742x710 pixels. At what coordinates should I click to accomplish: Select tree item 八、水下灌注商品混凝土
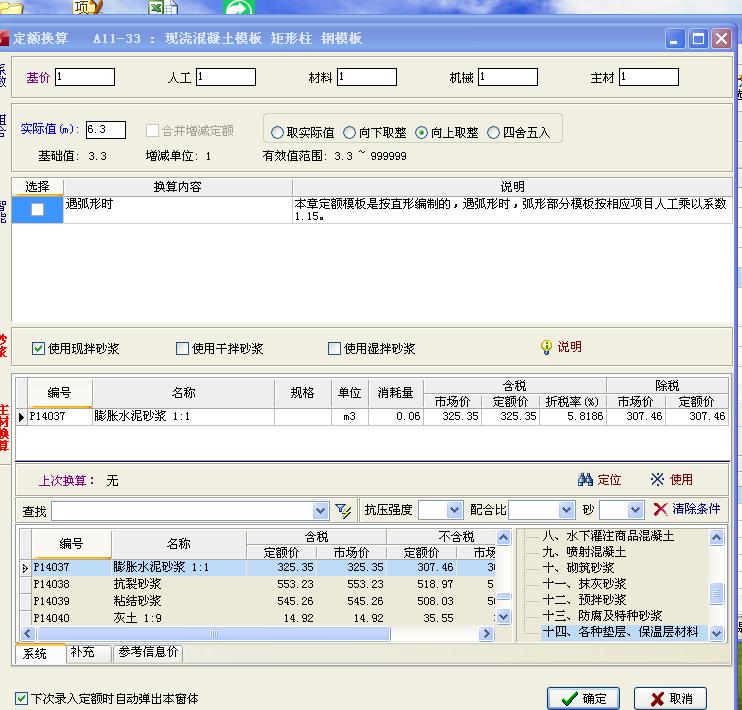[608, 536]
